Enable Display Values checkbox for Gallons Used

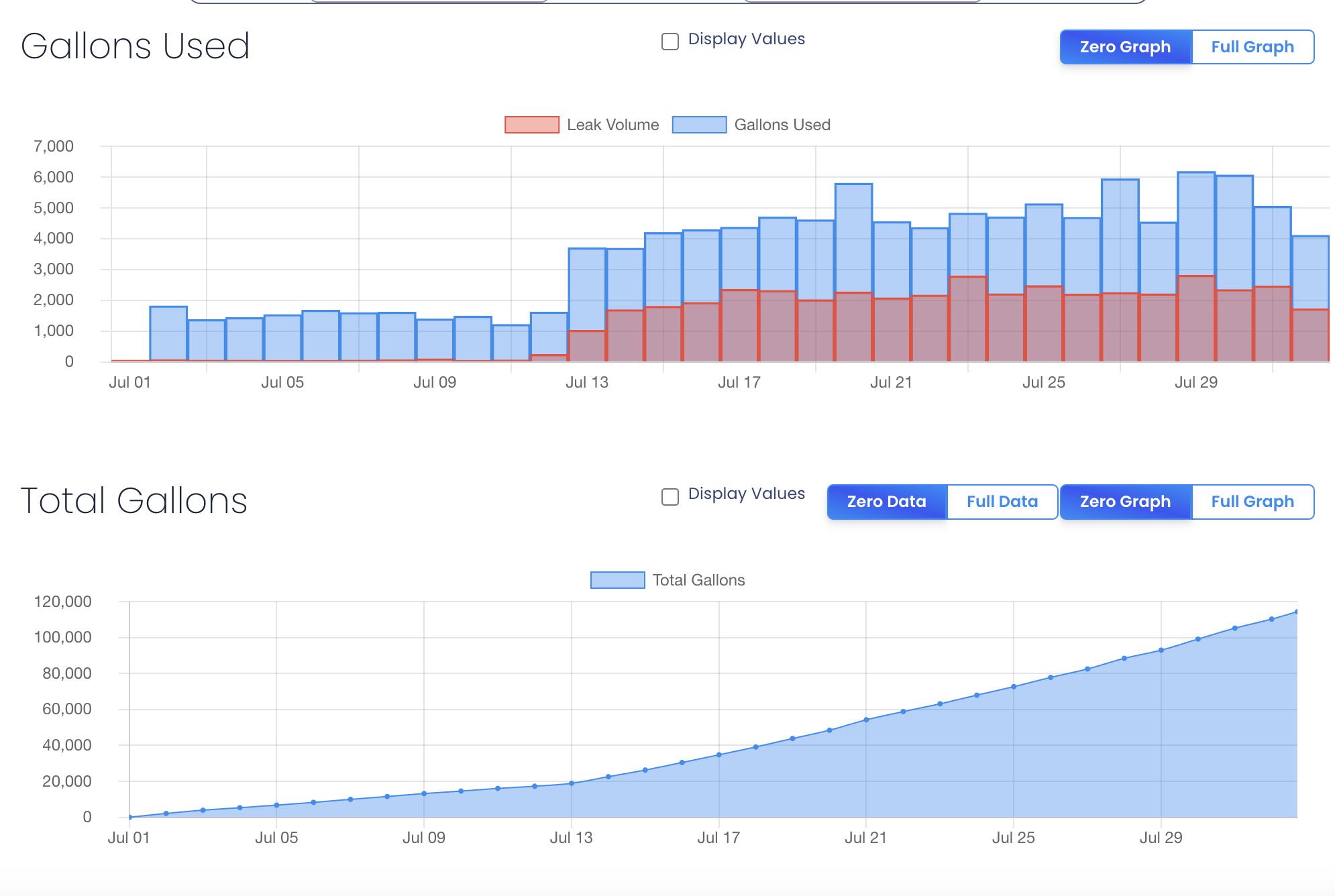pos(670,42)
